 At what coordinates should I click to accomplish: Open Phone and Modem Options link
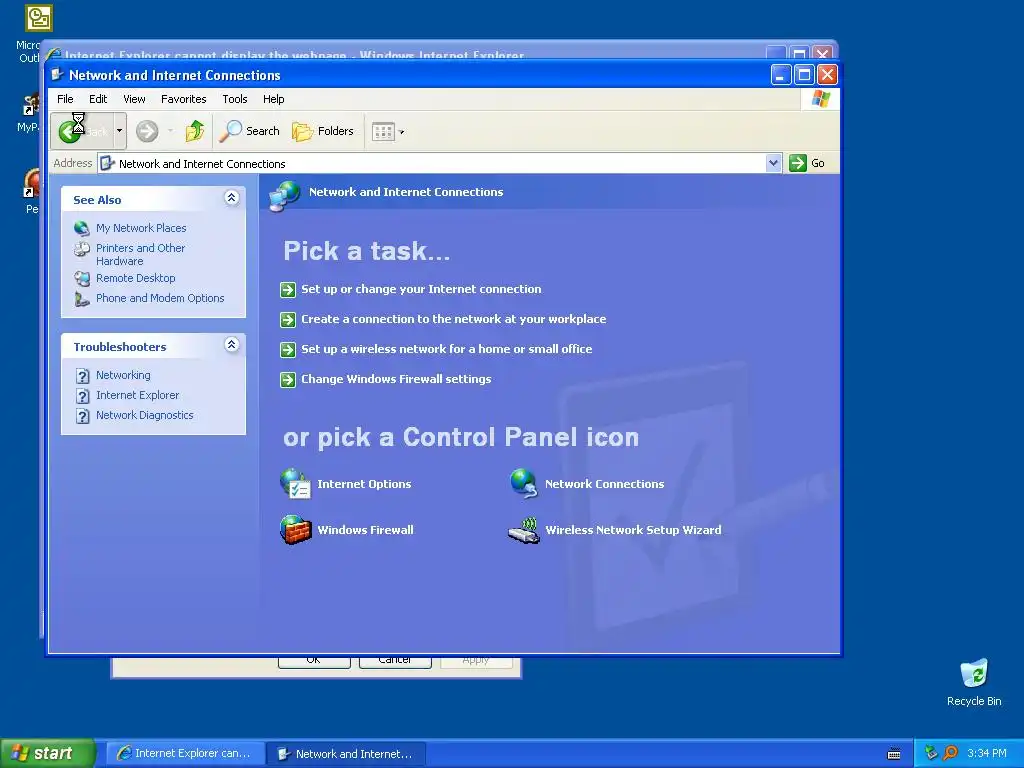160,298
